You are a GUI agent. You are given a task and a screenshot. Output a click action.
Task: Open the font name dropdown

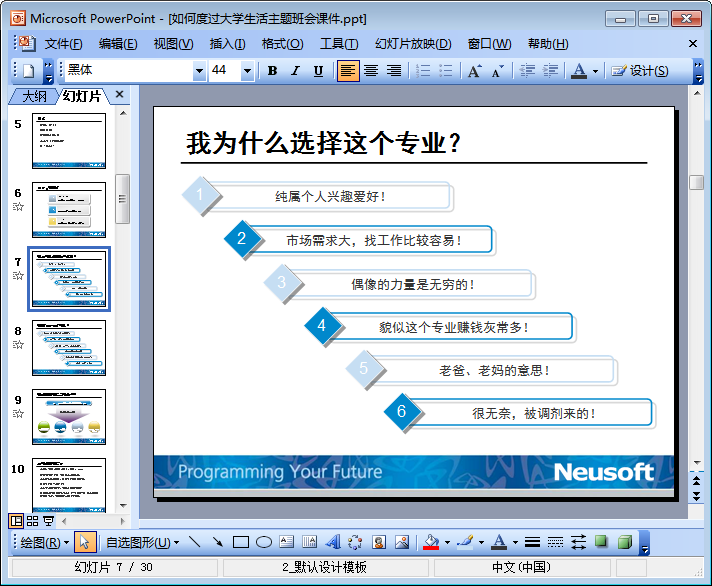pyautogui.click(x=199, y=71)
